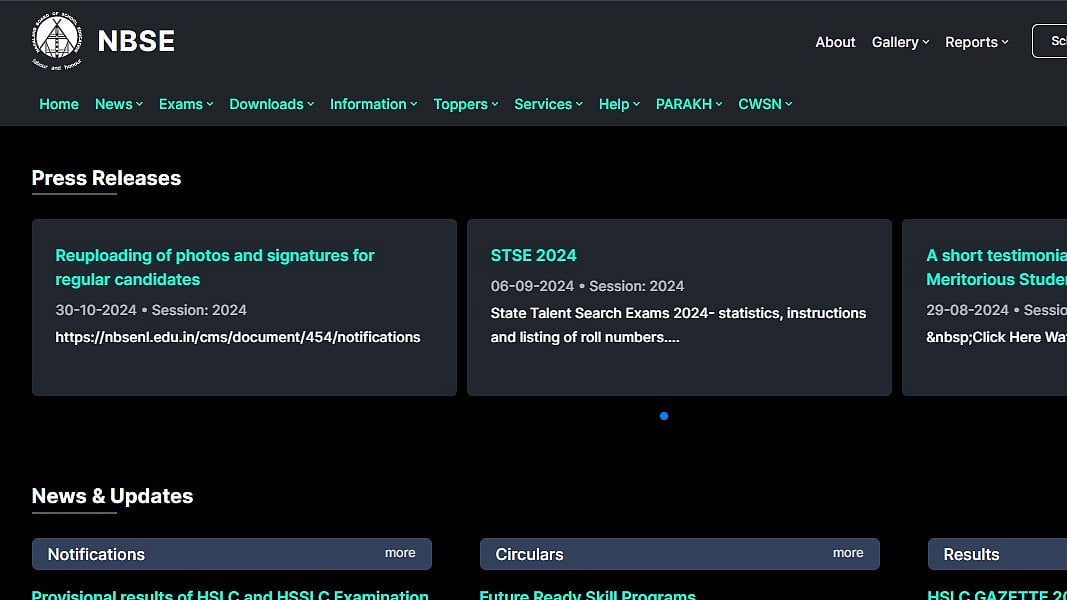Go to the About page
Viewport: 1067px width, 600px height.
click(835, 42)
